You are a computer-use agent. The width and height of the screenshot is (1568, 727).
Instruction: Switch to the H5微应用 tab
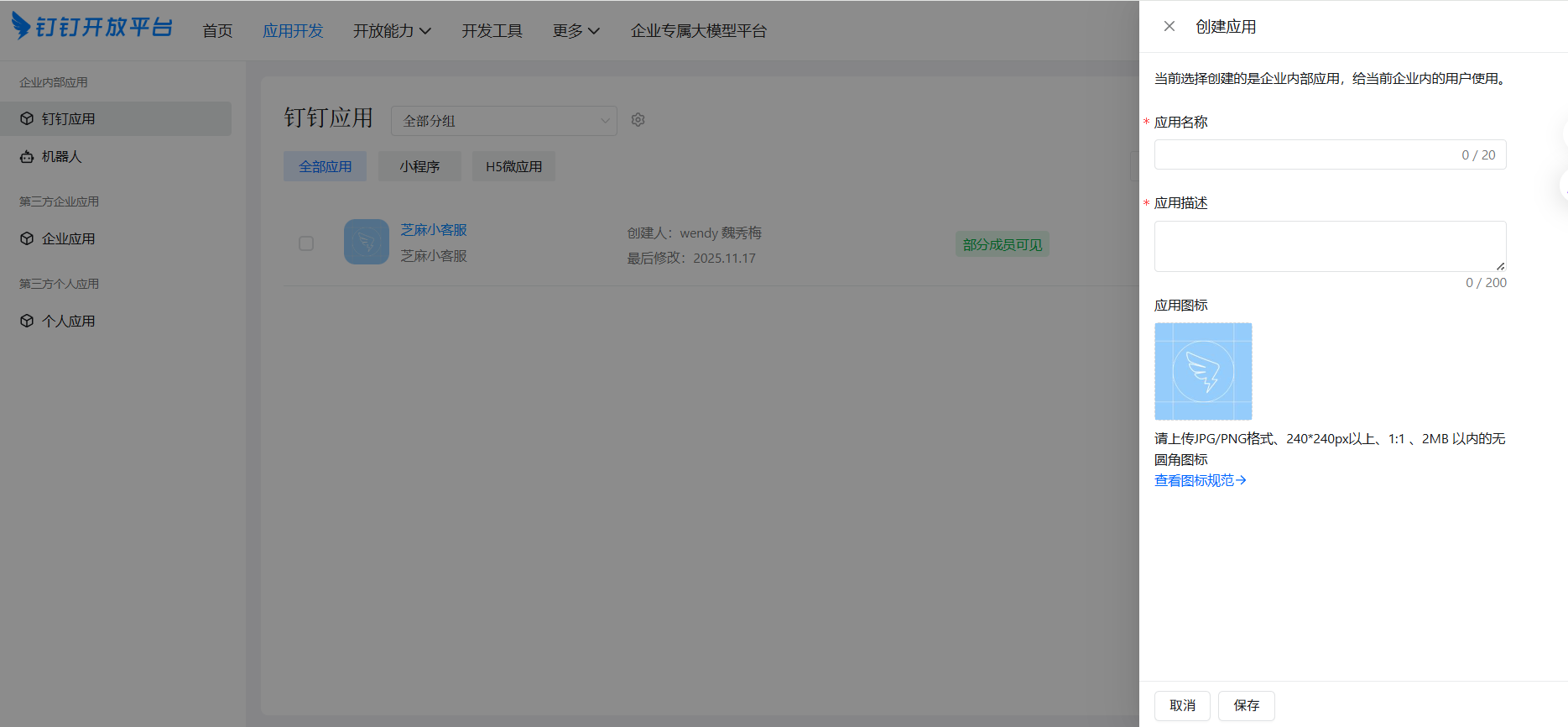[513, 166]
